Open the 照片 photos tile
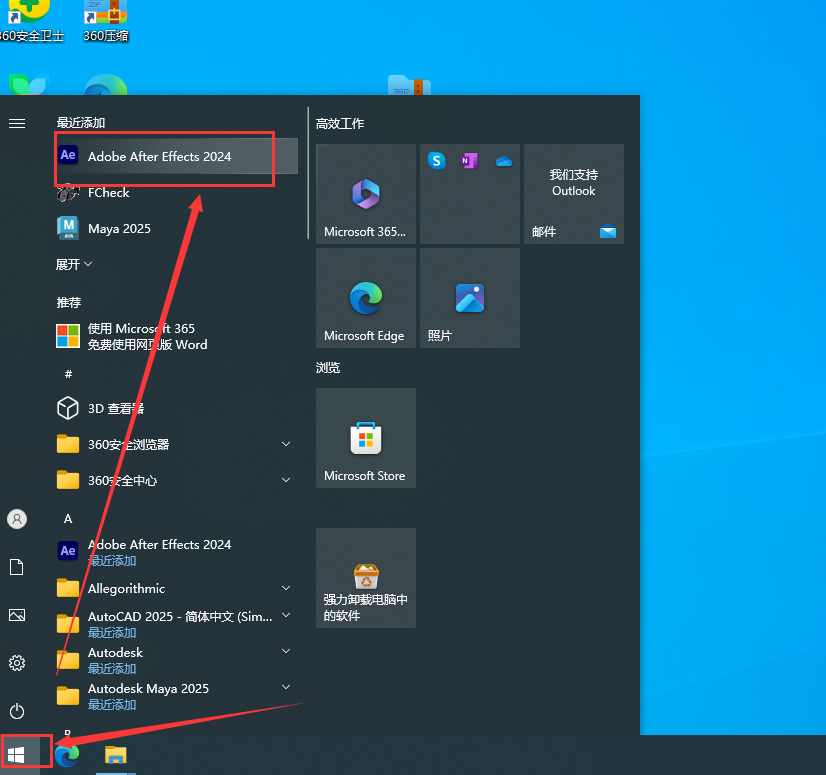826x775 pixels. click(470, 298)
